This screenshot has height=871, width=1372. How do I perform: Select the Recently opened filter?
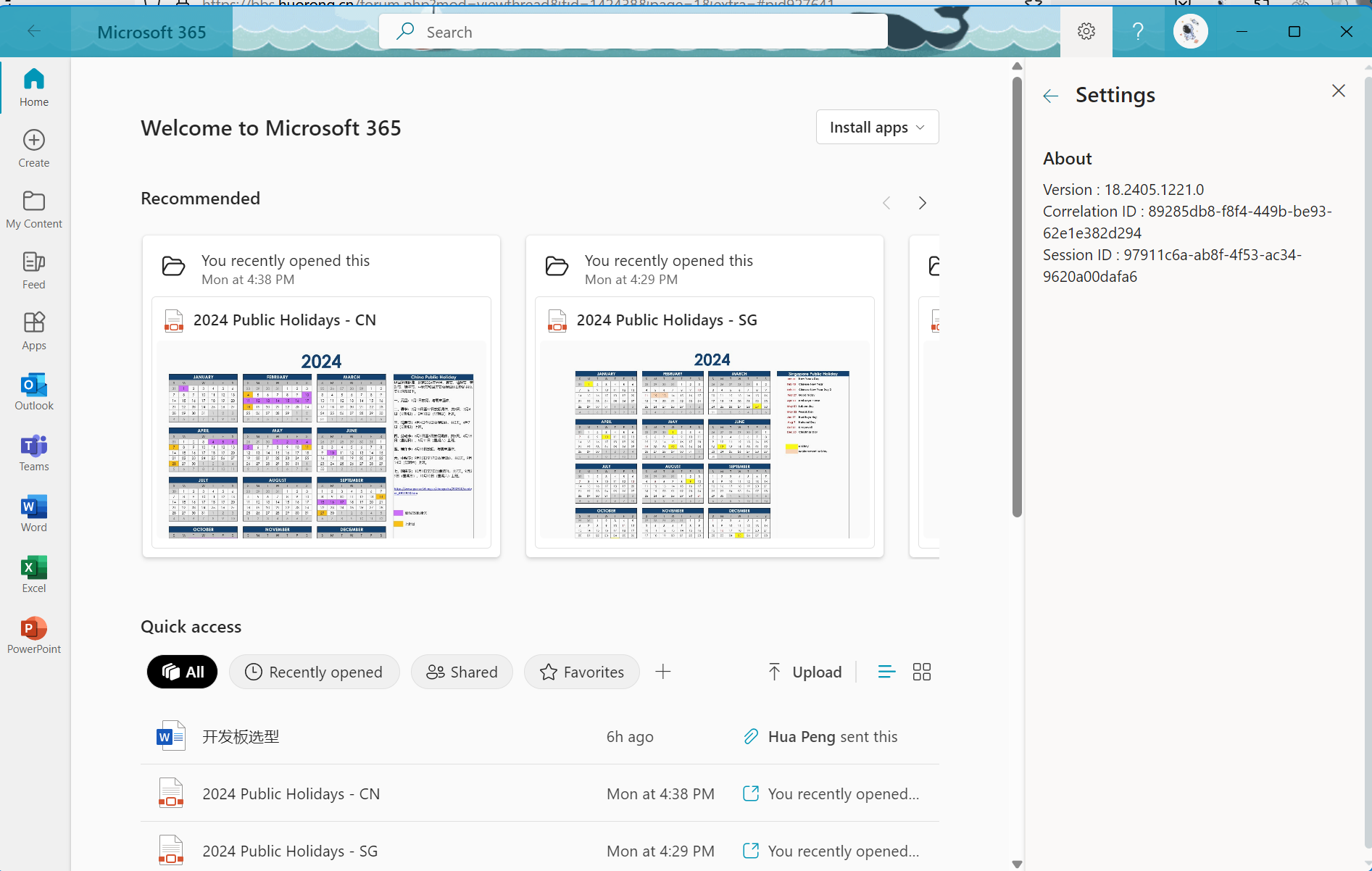click(314, 672)
